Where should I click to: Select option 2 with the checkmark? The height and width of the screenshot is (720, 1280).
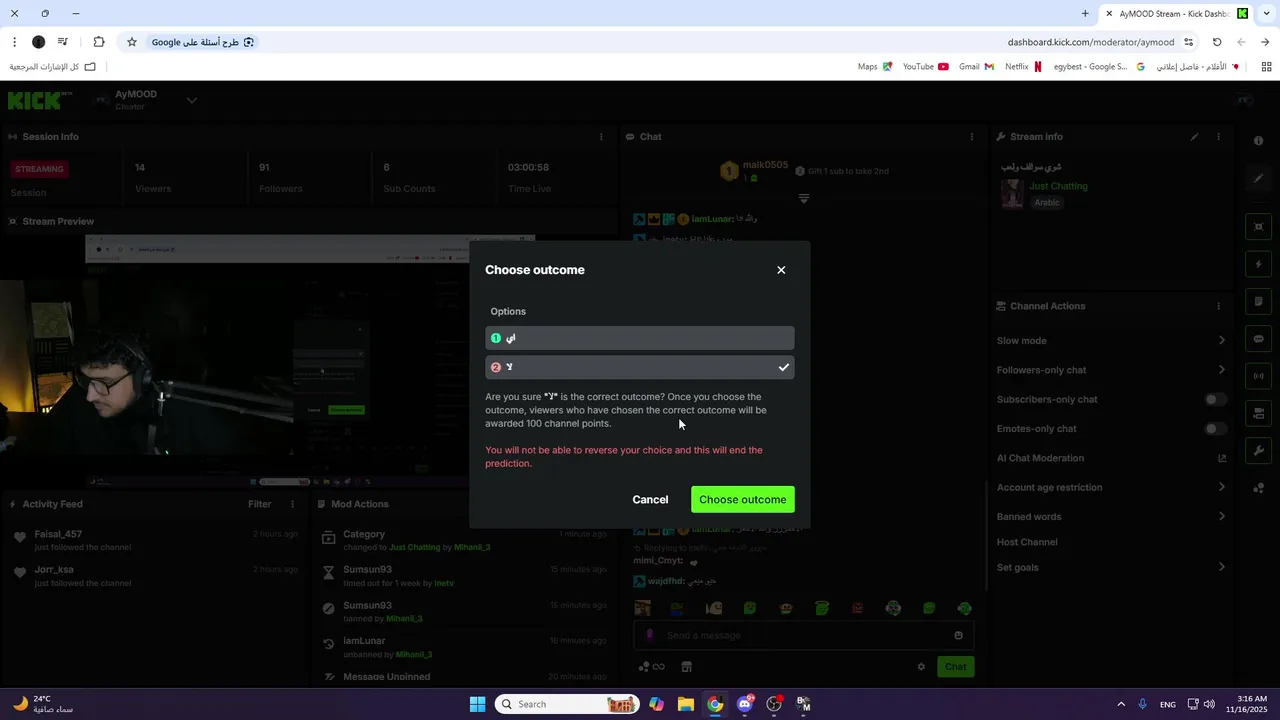click(640, 367)
